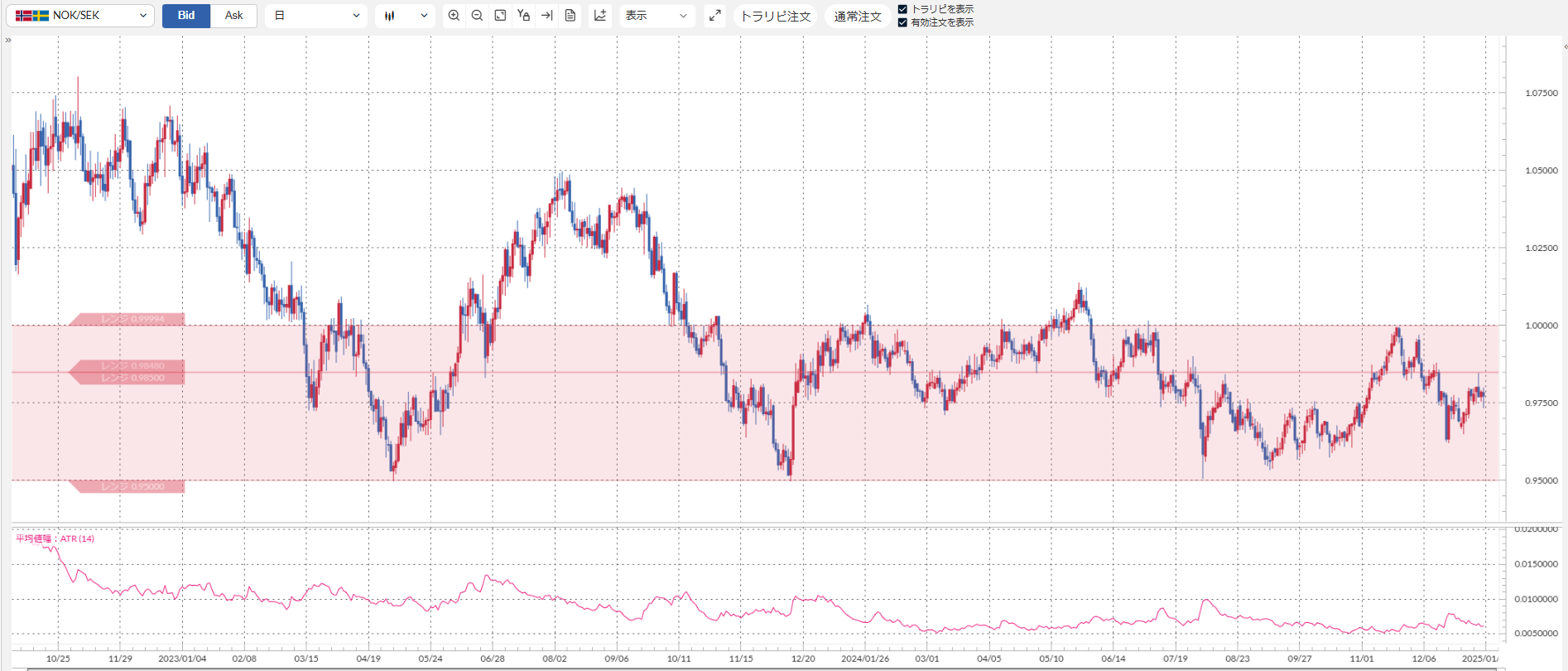Click the horizontal scrollbar below the date axis
1568x671 pixels.
762,669
